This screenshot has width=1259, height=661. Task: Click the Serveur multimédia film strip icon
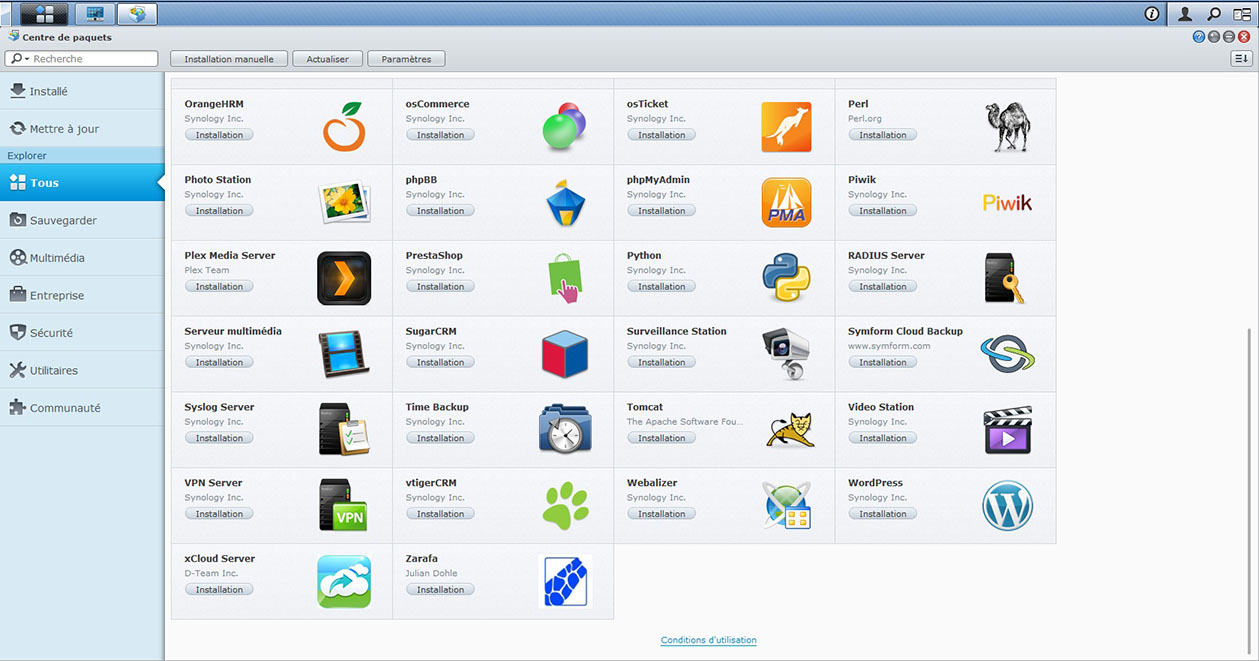(344, 354)
